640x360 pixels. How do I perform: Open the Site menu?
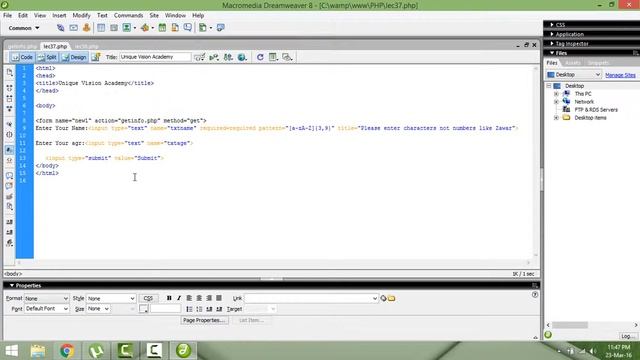(x=154, y=15)
